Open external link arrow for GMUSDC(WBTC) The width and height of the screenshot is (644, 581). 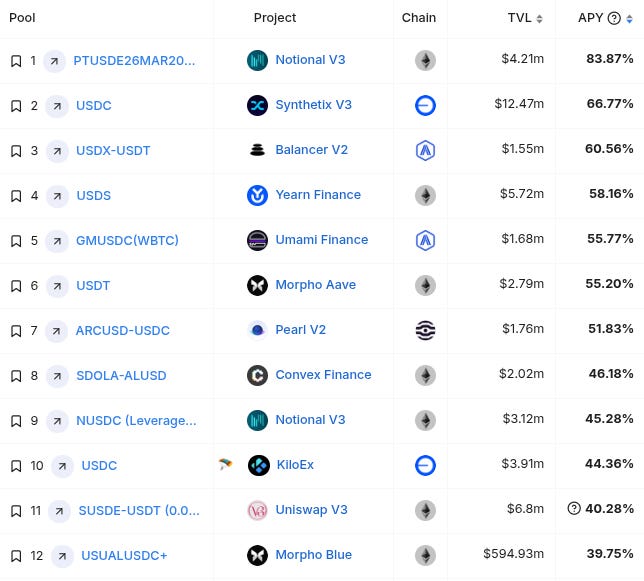click(x=57, y=241)
